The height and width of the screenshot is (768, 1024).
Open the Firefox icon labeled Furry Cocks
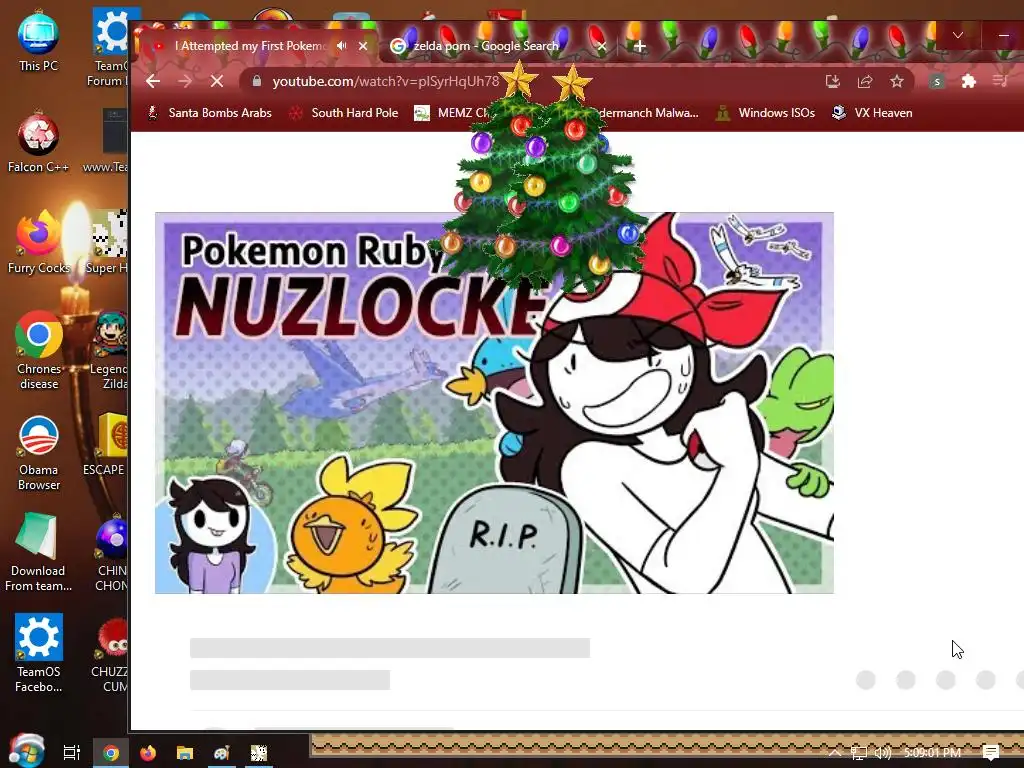point(38,243)
